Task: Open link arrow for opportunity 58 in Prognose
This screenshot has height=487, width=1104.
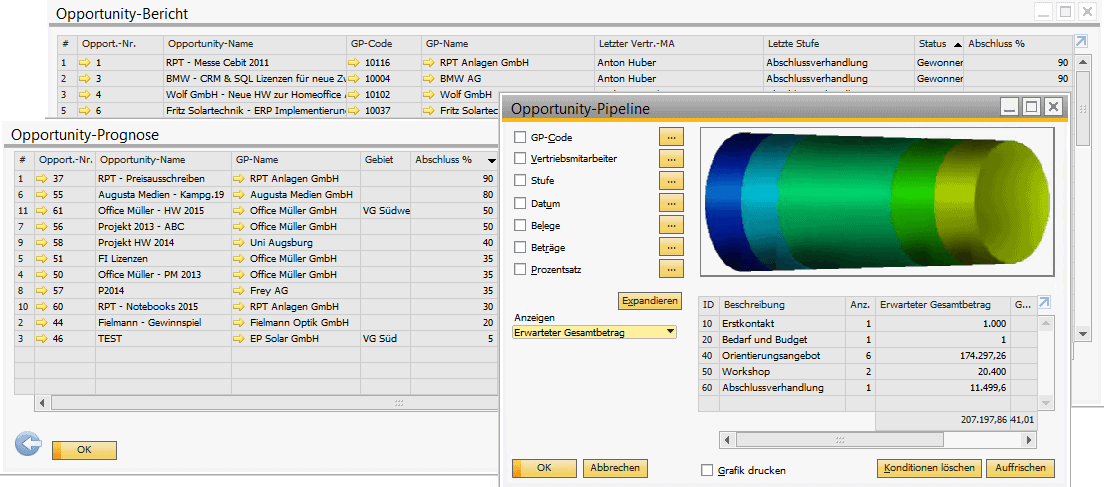Action: [43, 242]
